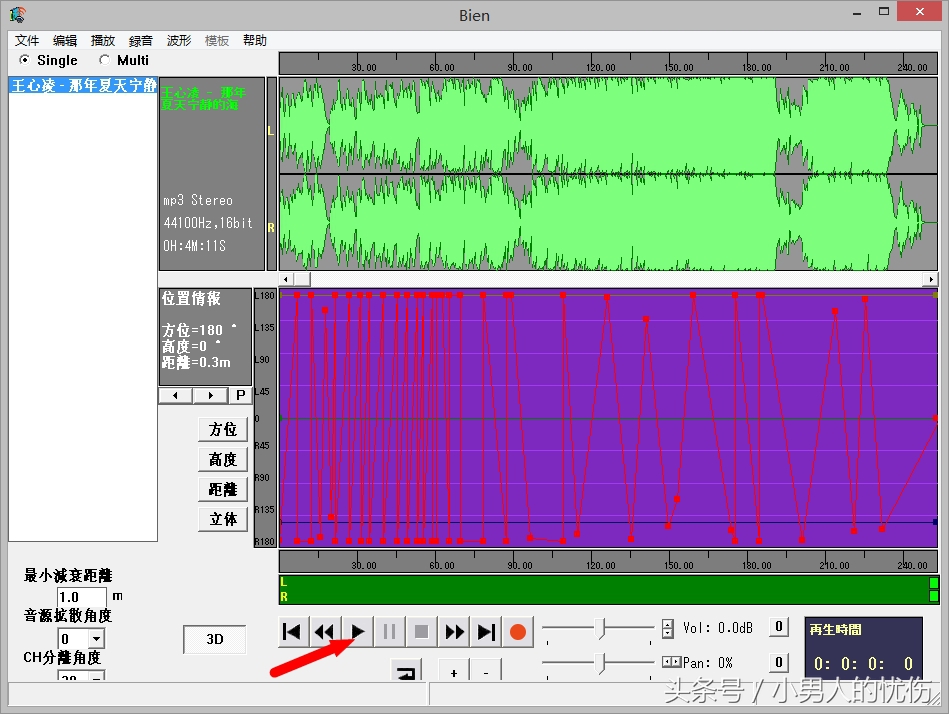Open the 波形 menu

point(179,40)
